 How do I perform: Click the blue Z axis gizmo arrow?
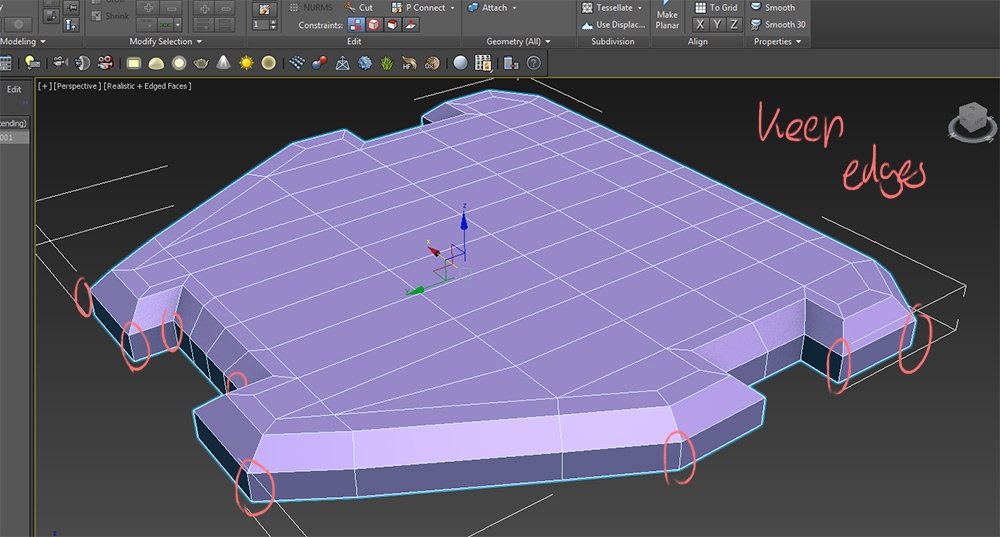(464, 221)
